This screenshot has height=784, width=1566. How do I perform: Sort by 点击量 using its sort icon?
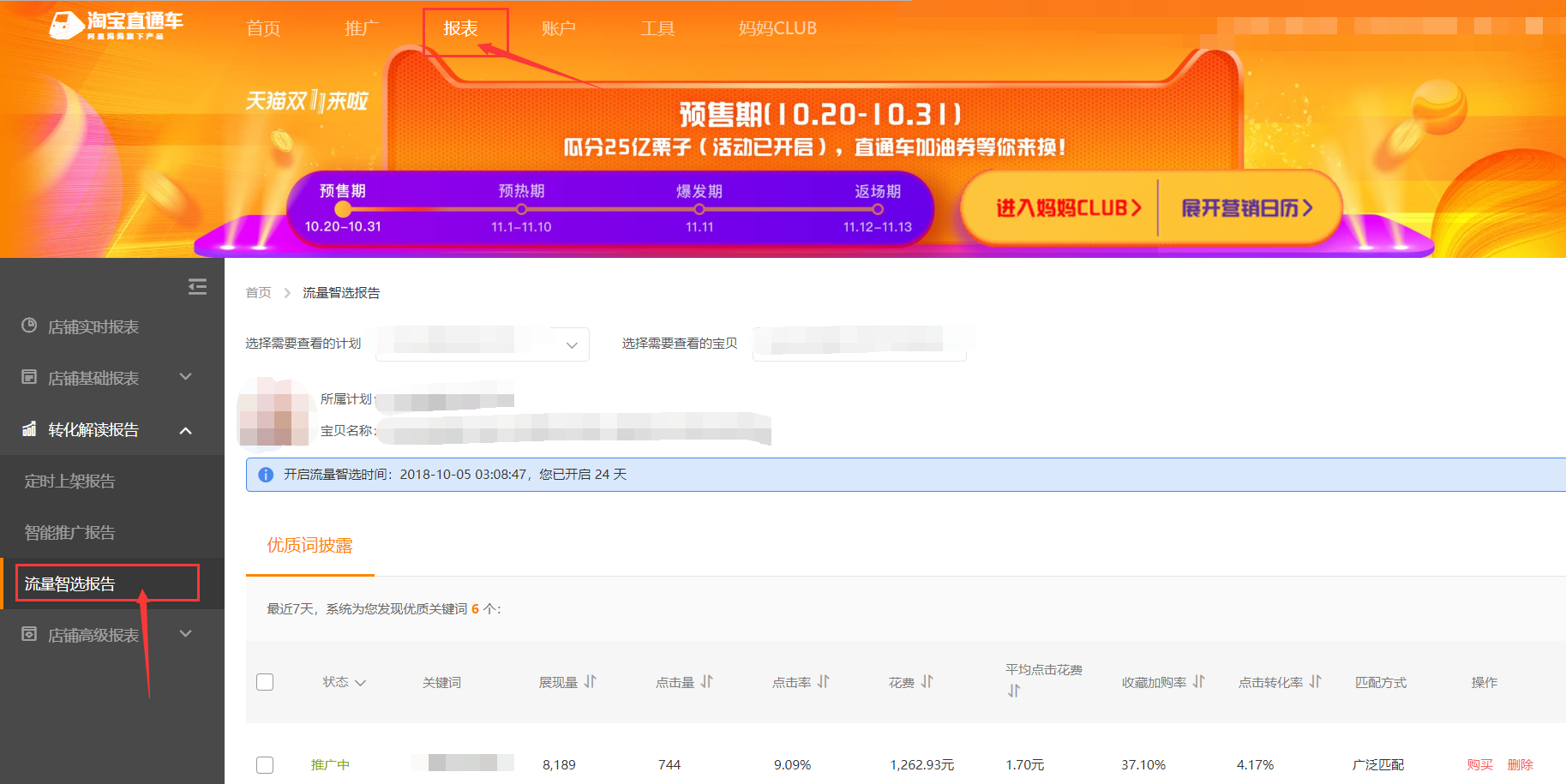(x=707, y=681)
